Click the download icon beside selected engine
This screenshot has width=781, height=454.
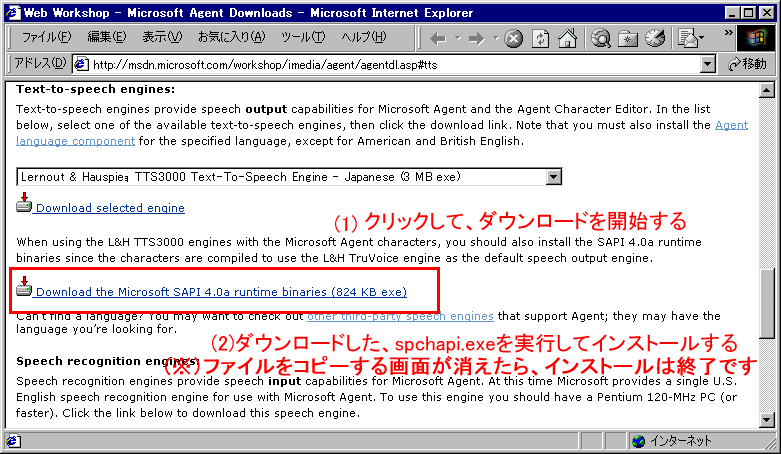(x=24, y=203)
